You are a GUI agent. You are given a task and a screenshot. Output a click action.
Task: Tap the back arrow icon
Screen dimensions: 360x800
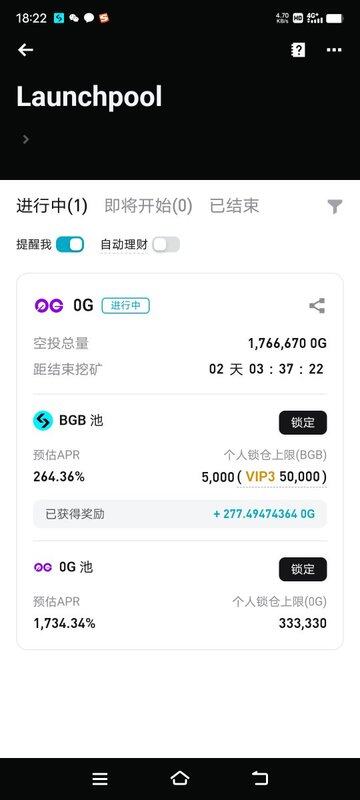[25, 49]
